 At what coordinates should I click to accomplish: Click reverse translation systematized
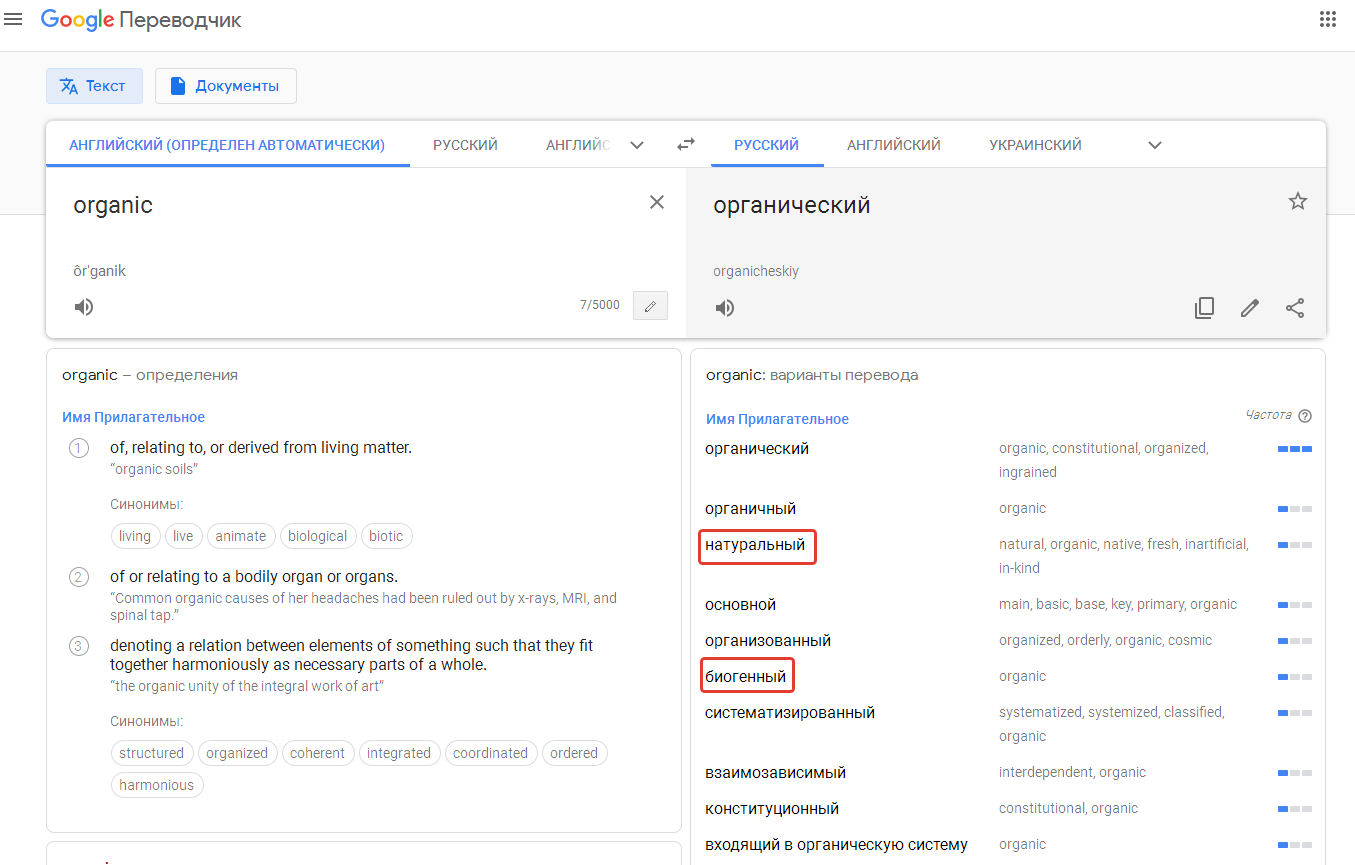pos(1041,712)
